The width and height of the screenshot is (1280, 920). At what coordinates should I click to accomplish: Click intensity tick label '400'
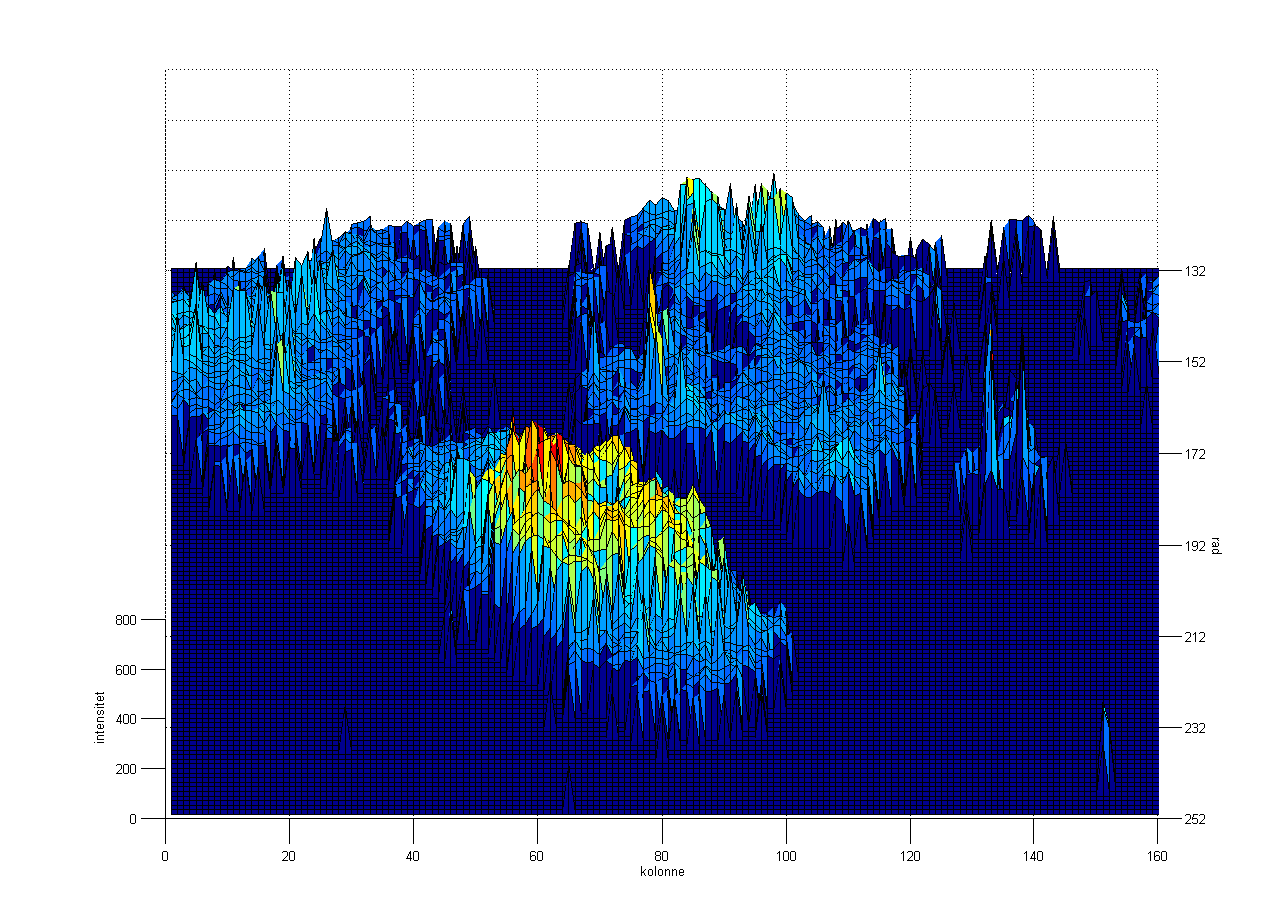125,719
